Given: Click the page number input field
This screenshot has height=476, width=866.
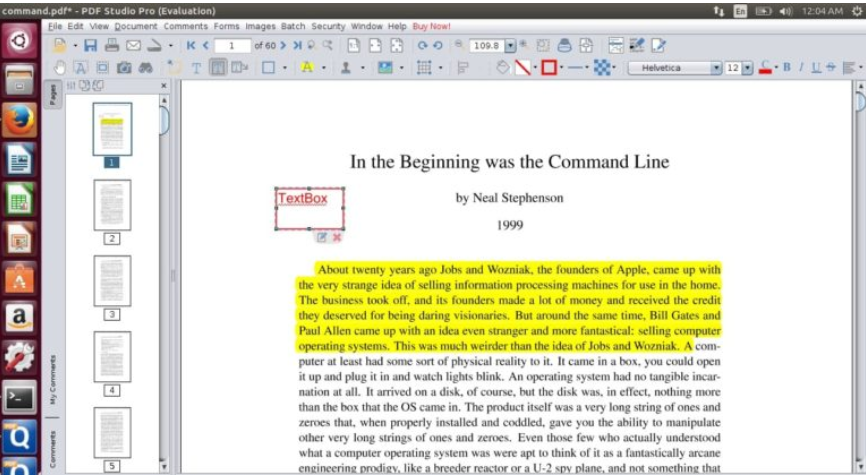Looking at the screenshot, I should tap(232, 46).
